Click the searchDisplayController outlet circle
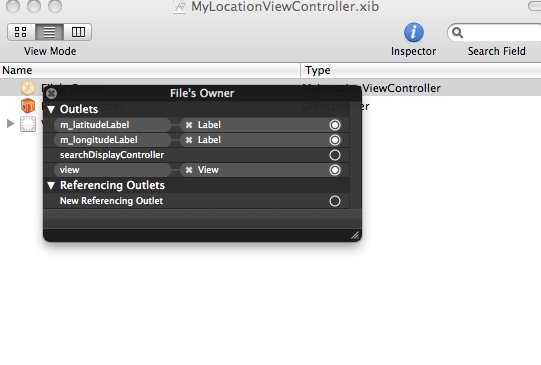This screenshot has height=365, width=541. point(335,155)
